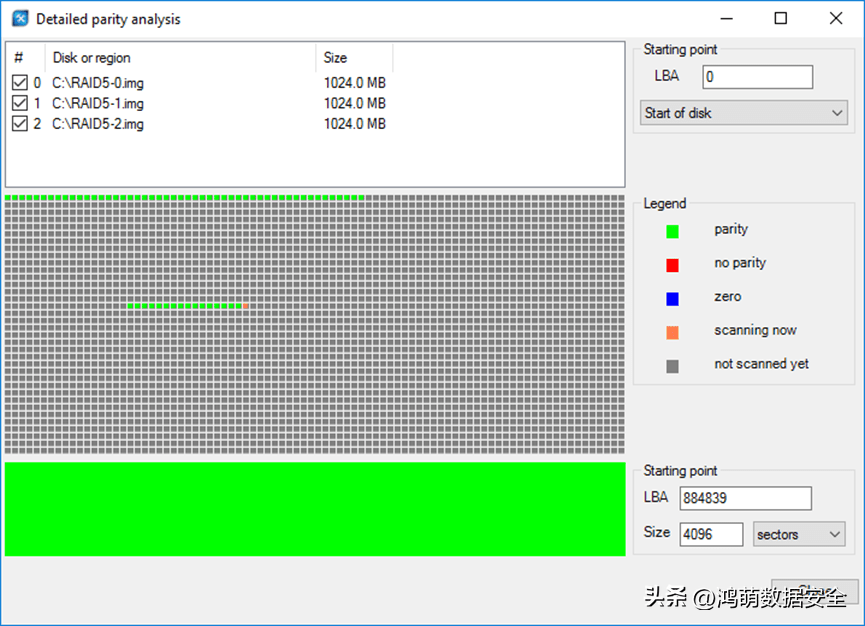Viewport: 865px width, 626px height.
Task: Select the C:\RAID5-1.img row
Action: click(x=98, y=103)
